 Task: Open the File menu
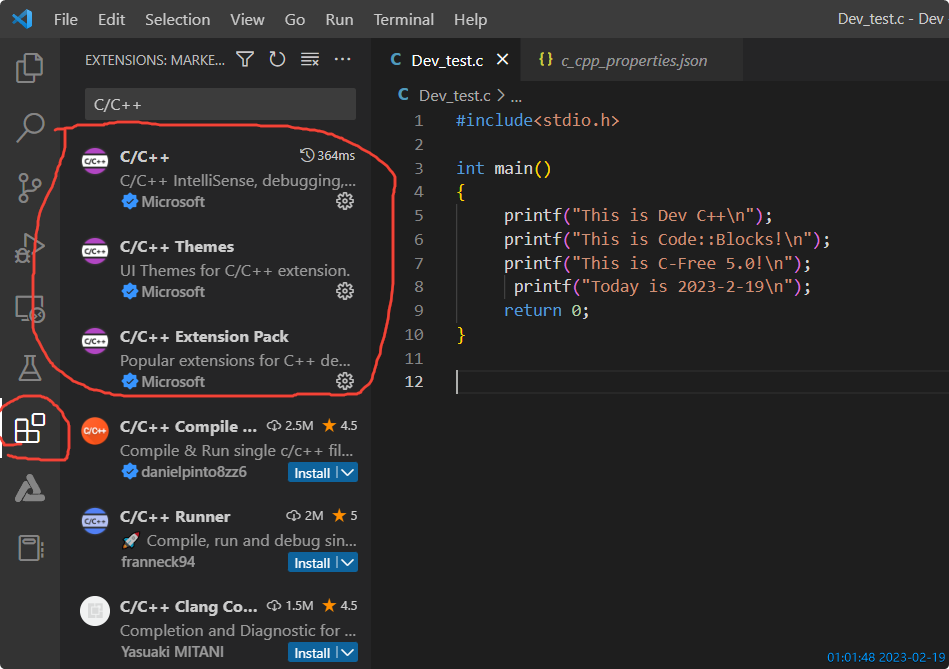point(65,19)
